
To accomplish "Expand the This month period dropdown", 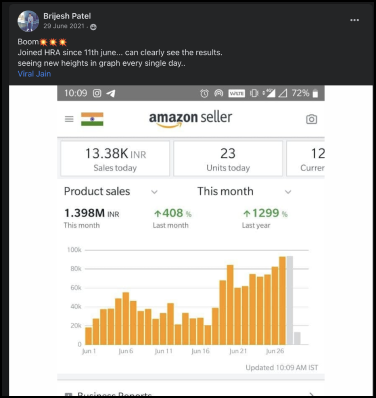I will [x=244, y=191].
